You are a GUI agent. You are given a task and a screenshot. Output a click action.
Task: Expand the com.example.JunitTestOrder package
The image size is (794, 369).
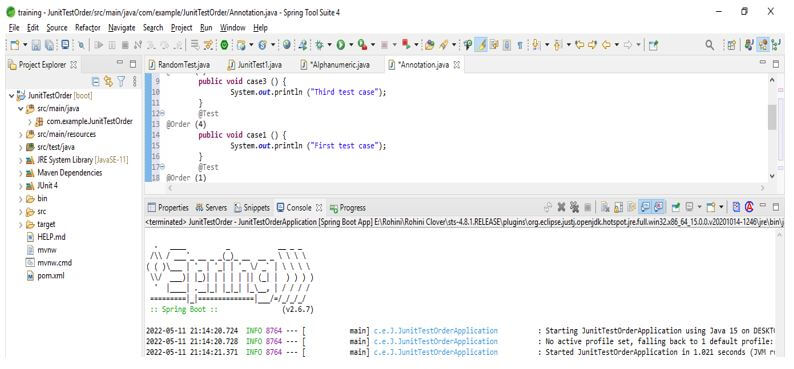point(30,121)
